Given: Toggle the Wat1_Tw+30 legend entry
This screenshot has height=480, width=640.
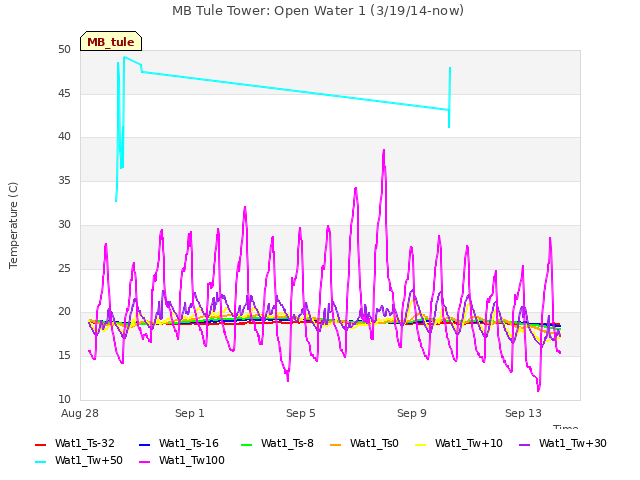Looking at the screenshot, I should coord(562,443).
